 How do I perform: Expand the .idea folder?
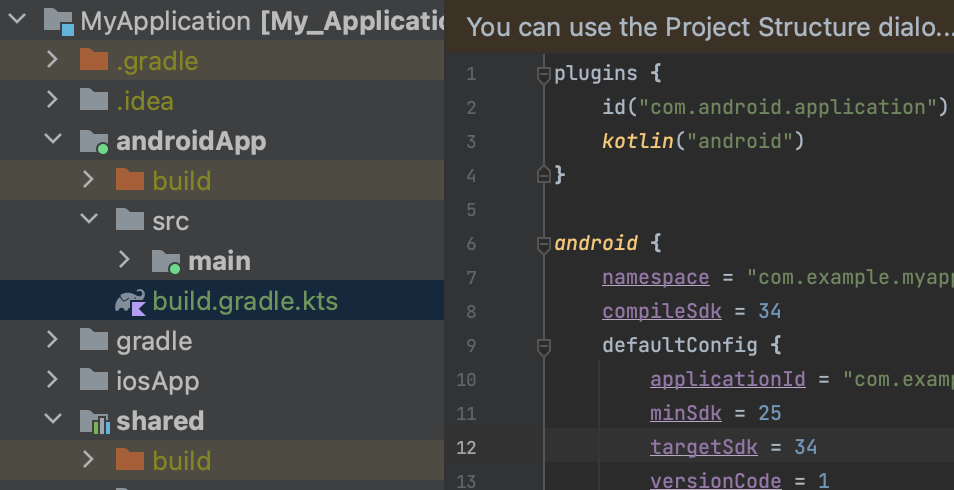[x=52, y=99]
